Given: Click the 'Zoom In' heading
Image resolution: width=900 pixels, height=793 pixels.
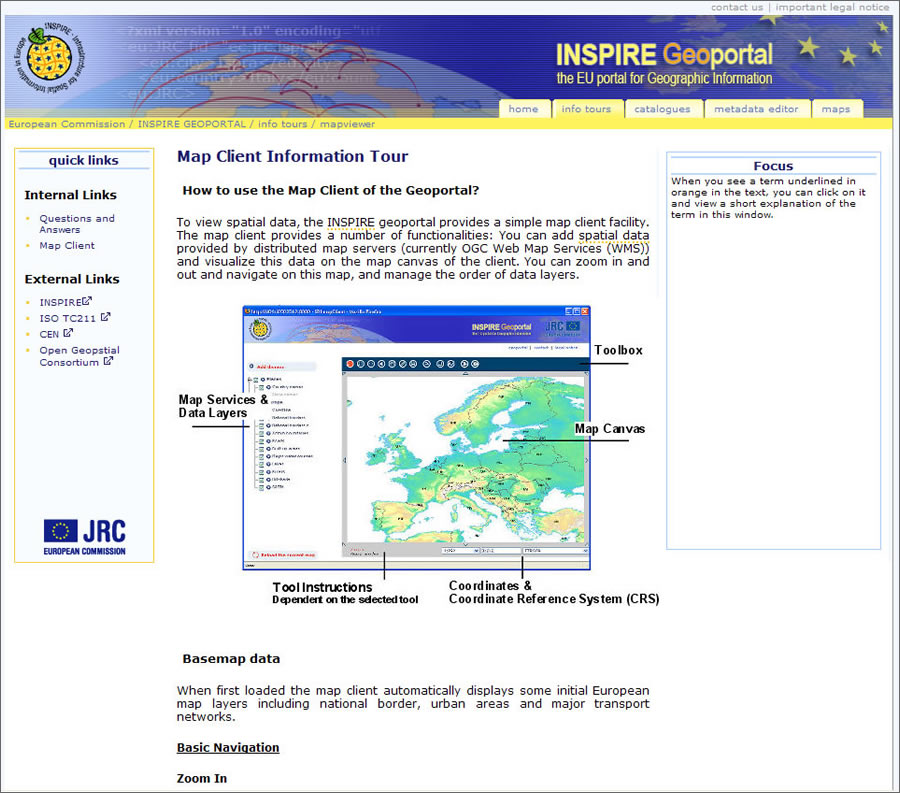Looking at the screenshot, I should pos(201,778).
